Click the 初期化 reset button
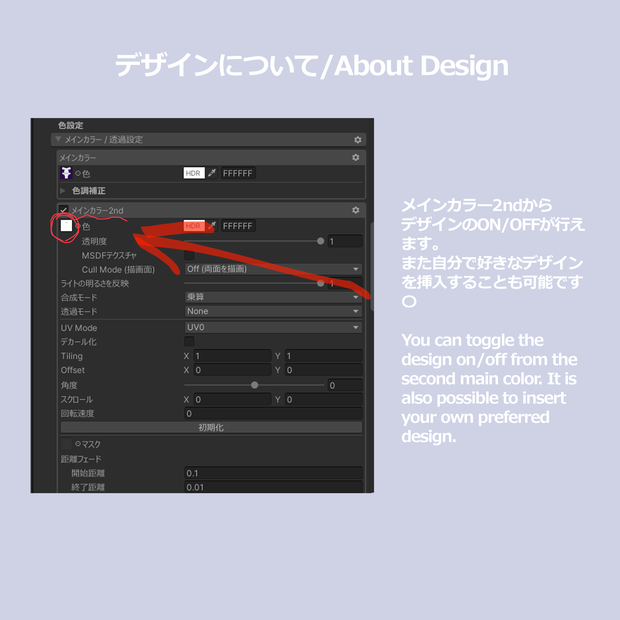The height and width of the screenshot is (620, 620). coord(211,427)
